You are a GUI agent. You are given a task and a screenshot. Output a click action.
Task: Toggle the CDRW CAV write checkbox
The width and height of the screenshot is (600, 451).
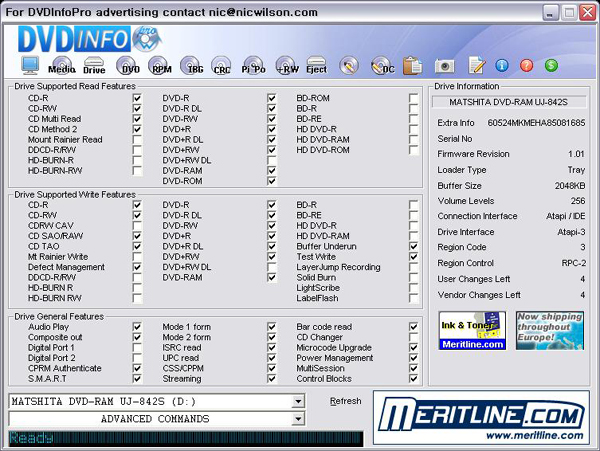coord(137,225)
